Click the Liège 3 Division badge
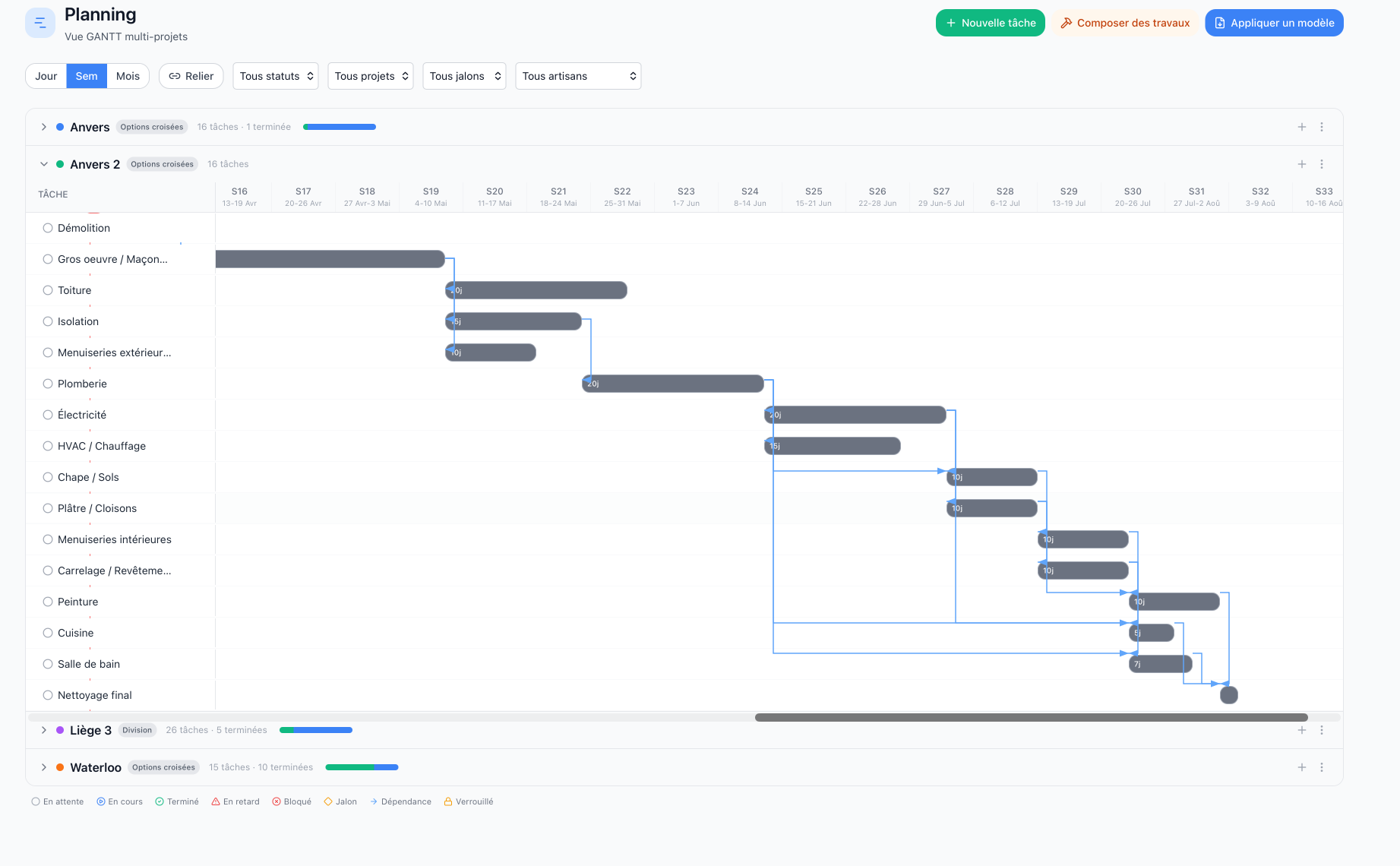This screenshot has height=866, width=1400. 137,730
